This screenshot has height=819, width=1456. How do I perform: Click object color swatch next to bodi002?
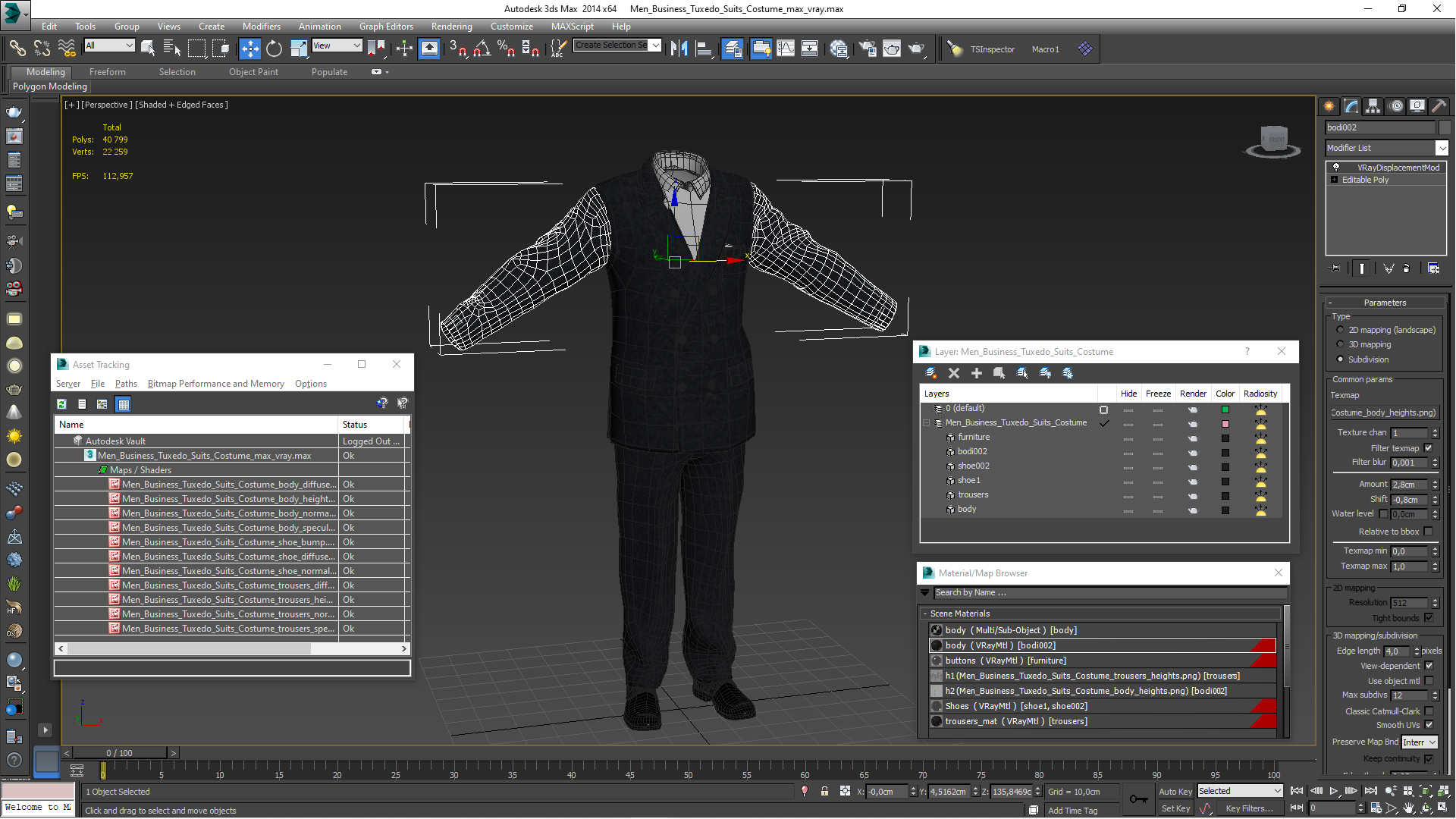click(x=1445, y=127)
